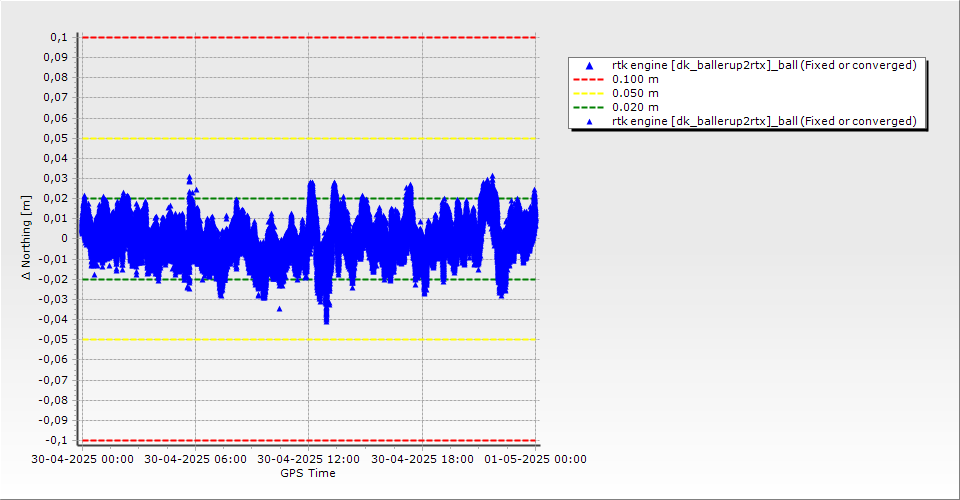This screenshot has height=500, width=960.
Task: Click y-axis tick label '-0,09'
Action: coord(53,420)
